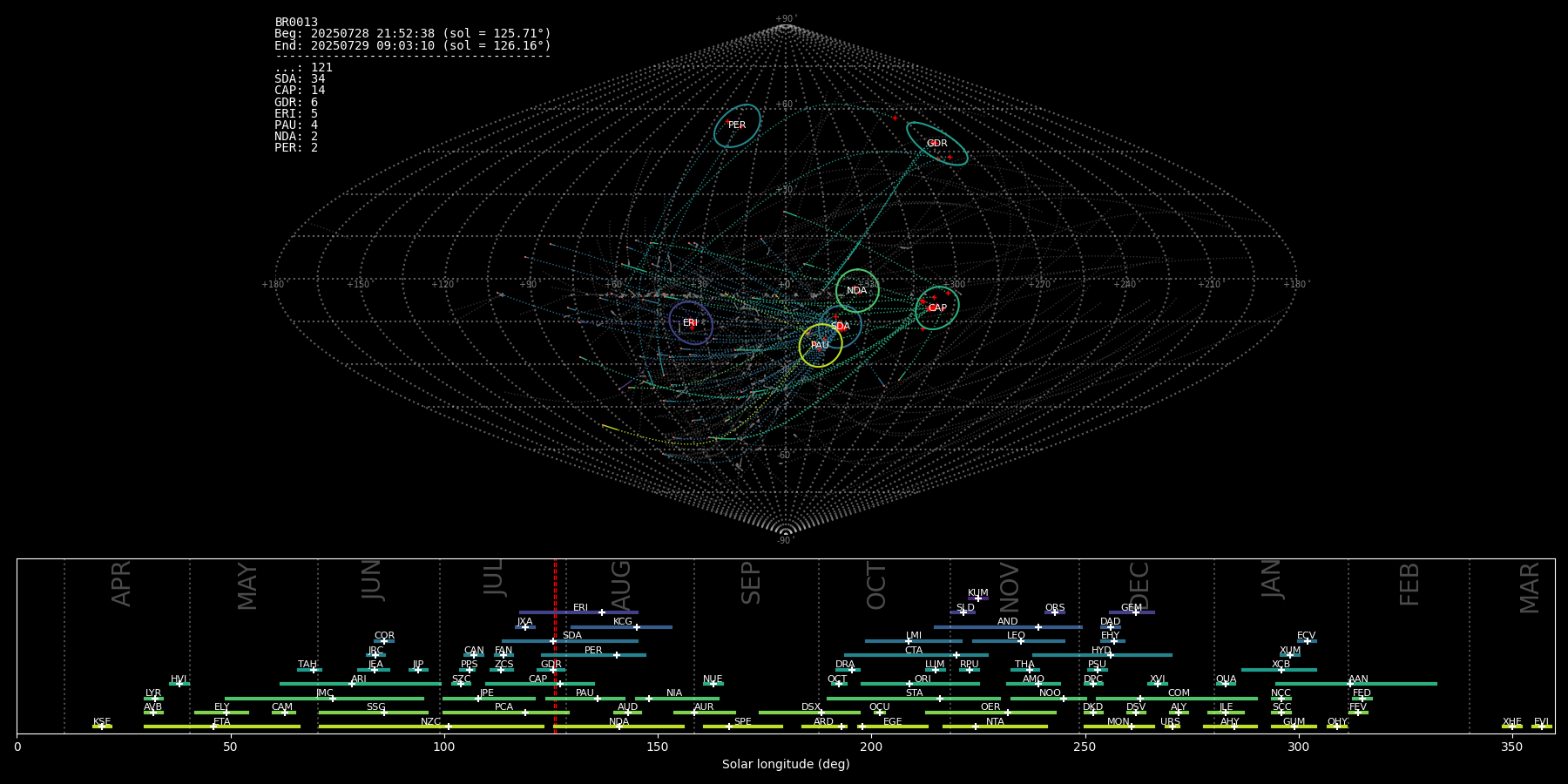Image resolution: width=1568 pixels, height=784 pixels.
Task: Click the 'SDA: 34' count entry
Action: coord(300,79)
